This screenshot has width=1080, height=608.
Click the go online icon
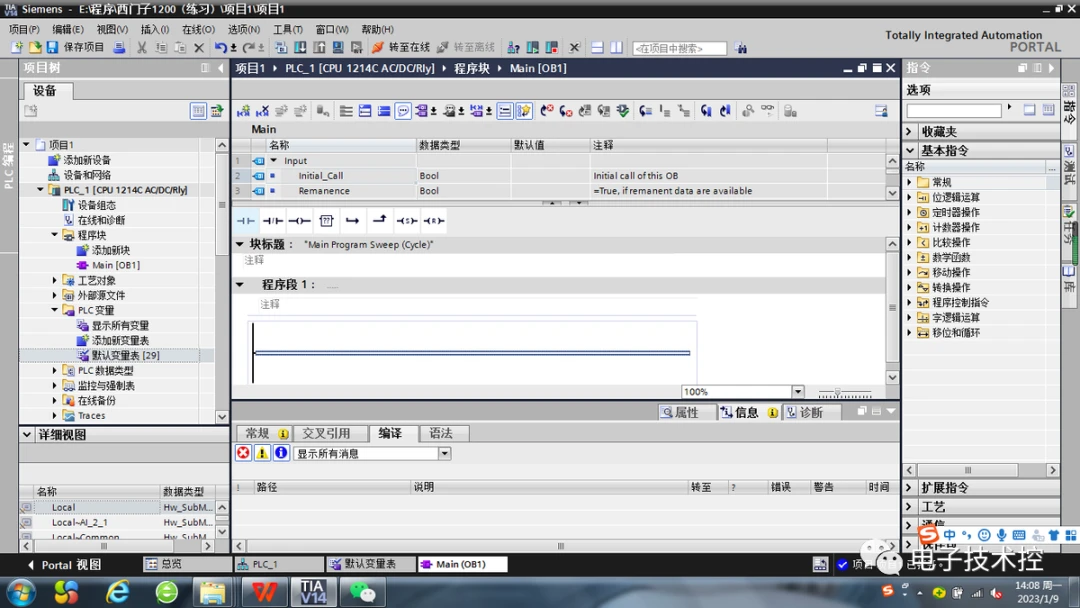click(377, 48)
